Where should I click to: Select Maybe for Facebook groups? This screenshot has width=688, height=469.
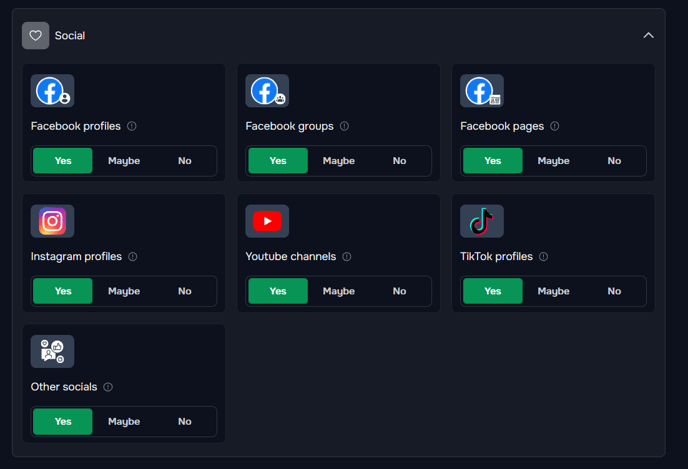pos(339,161)
